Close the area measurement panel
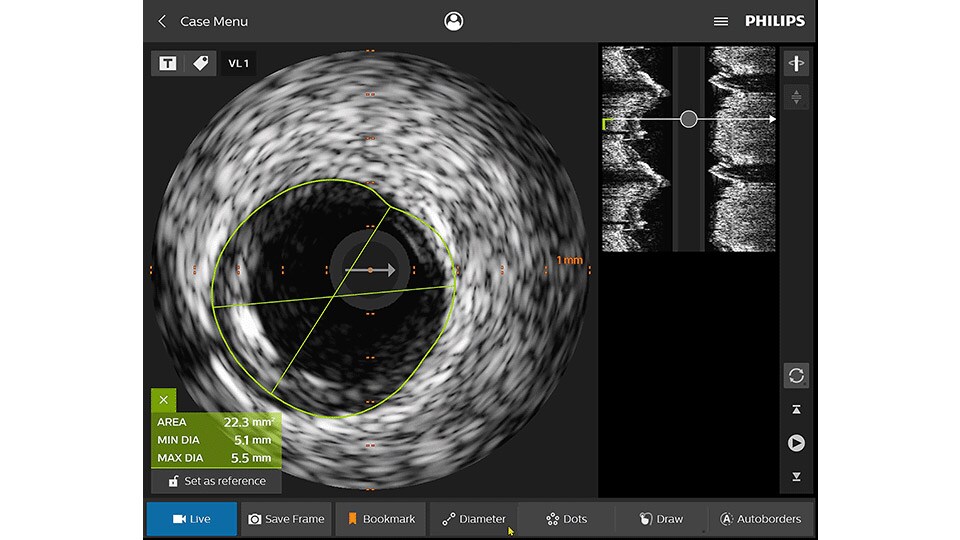960x540 pixels. coord(163,399)
